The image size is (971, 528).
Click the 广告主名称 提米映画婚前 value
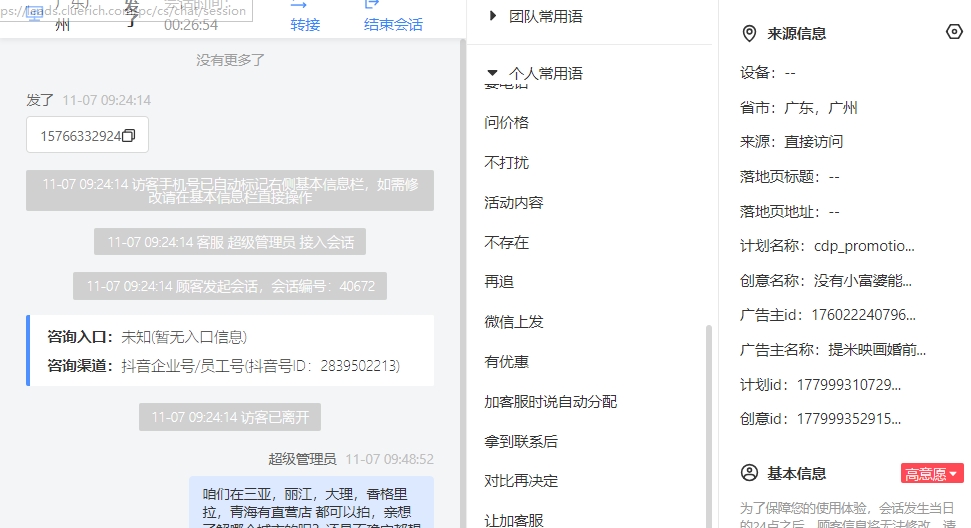(x=877, y=350)
